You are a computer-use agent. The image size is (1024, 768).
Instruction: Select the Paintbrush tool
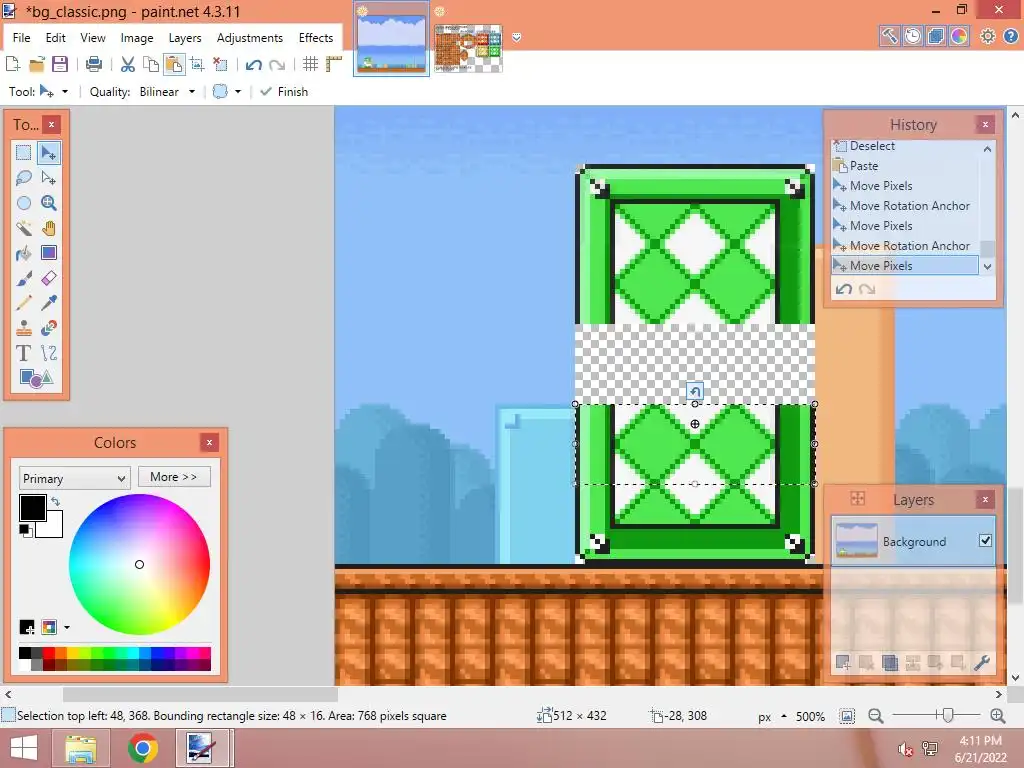[24, 278]
